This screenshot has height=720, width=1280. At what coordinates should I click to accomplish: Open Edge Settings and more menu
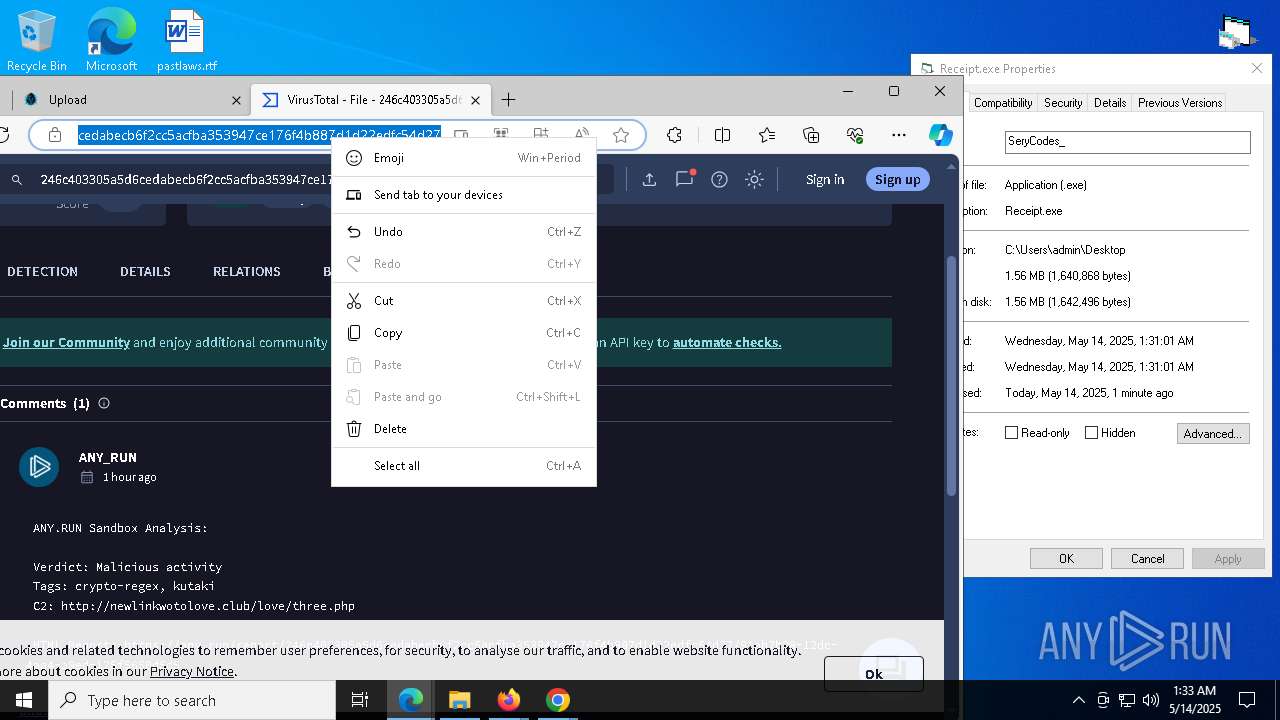pos(899,135)
